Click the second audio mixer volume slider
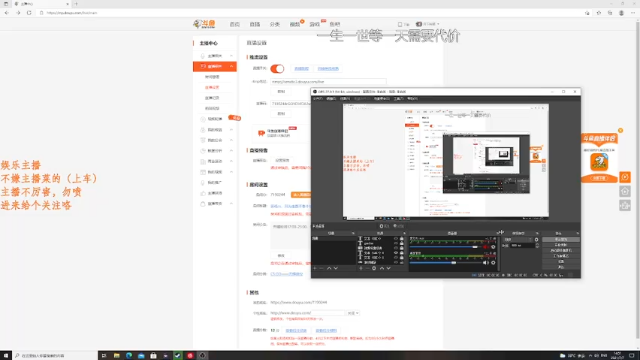Viewport: 640px width, 360px height. coord(445,262)
